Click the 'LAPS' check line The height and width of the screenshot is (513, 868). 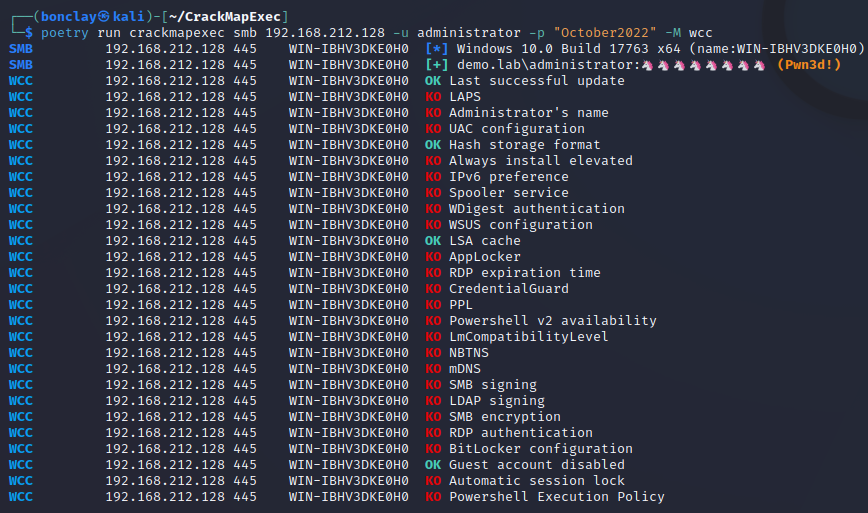click(465, 97)
